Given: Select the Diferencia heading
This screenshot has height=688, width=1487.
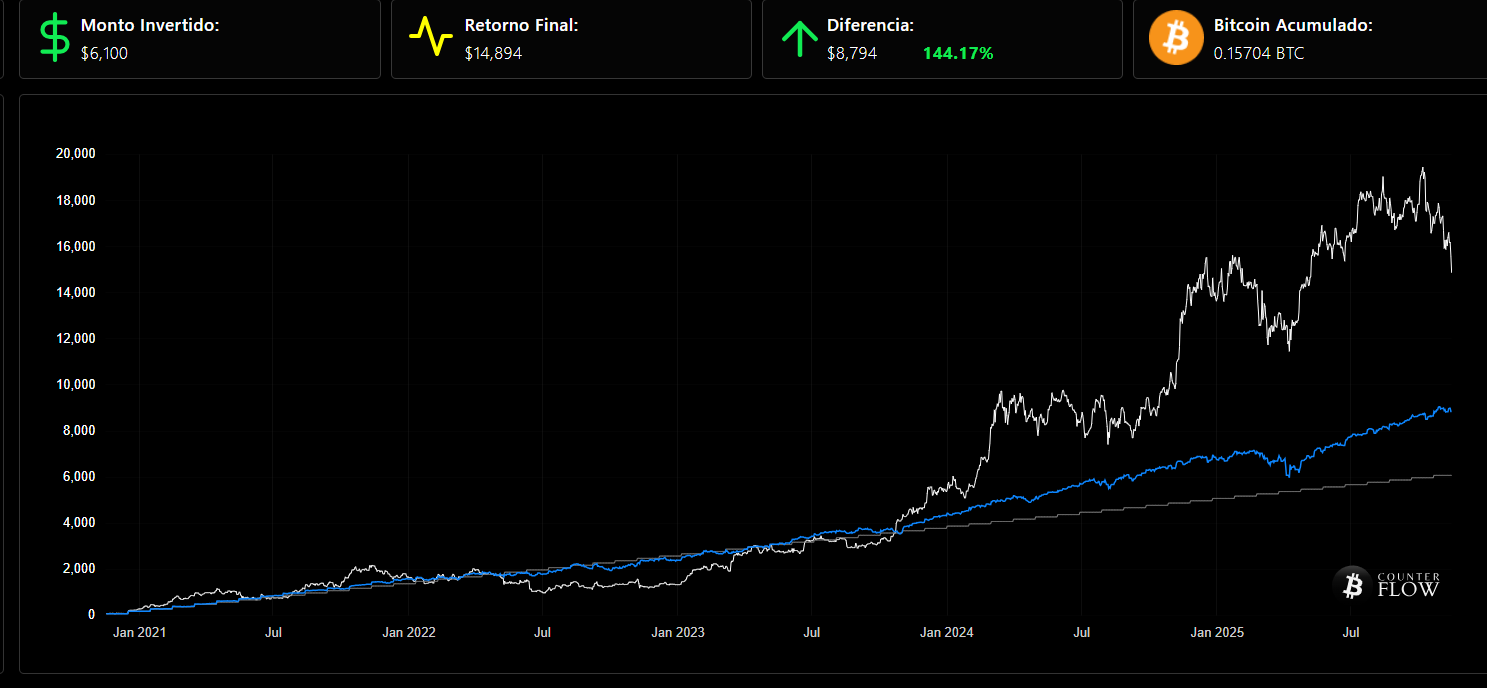Looking at the screenshot, I should pos(870,25).
